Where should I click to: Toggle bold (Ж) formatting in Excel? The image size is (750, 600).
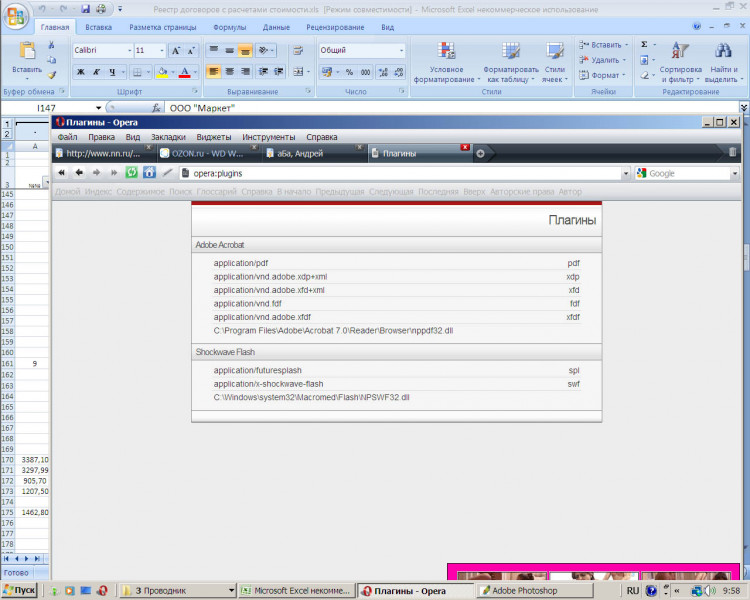(81, 72)
